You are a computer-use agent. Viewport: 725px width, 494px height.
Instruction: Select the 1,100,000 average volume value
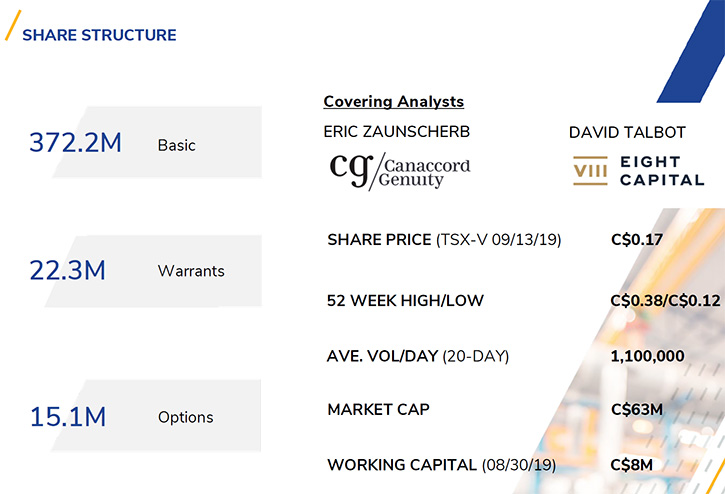click(647, 356)
